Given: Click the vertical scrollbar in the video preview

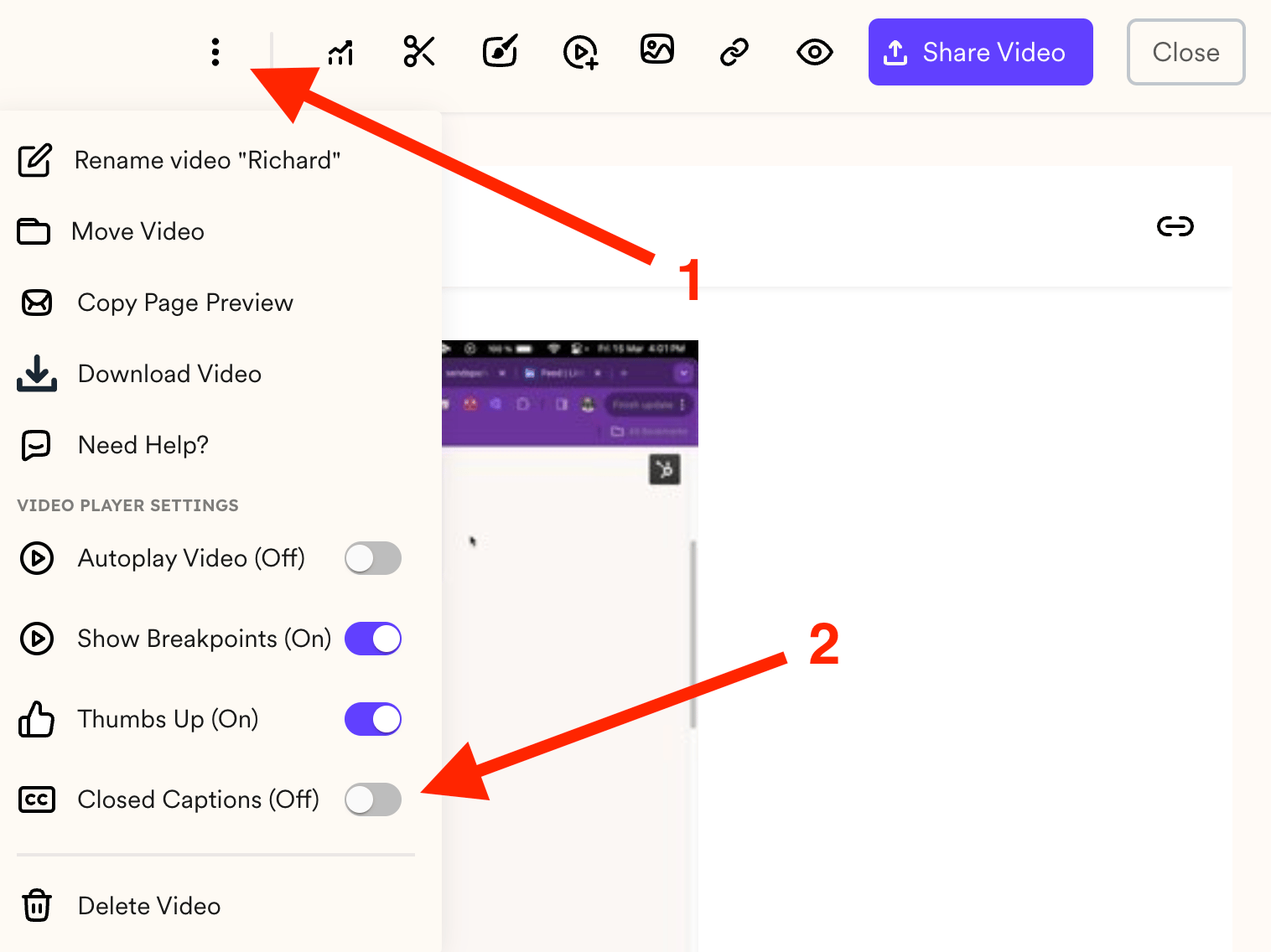Looking at the screenshot, I should 693,634.
